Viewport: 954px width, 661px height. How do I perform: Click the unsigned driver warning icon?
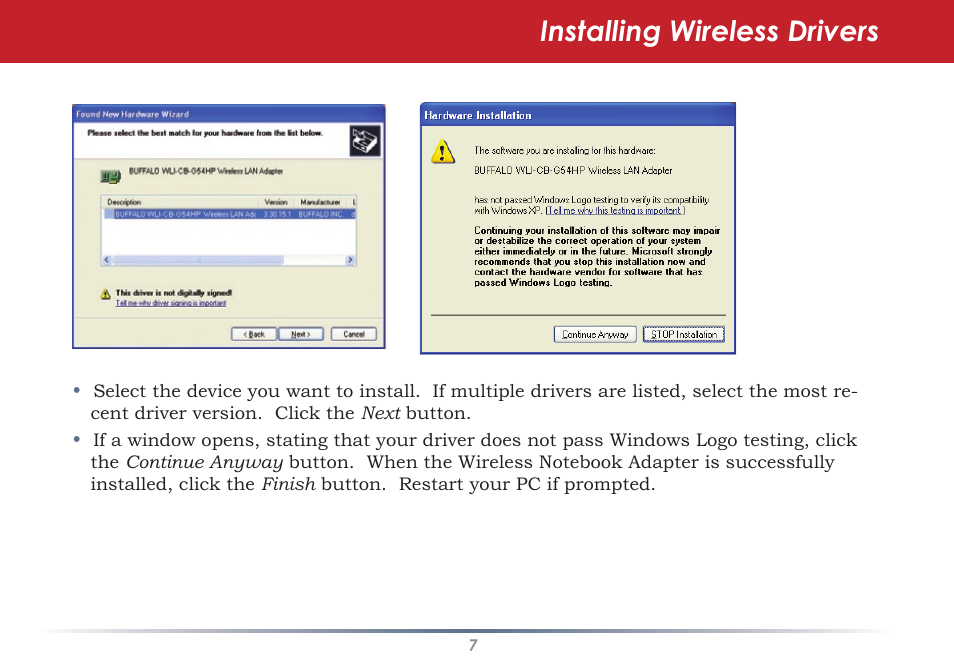click(x=106, y=295)
